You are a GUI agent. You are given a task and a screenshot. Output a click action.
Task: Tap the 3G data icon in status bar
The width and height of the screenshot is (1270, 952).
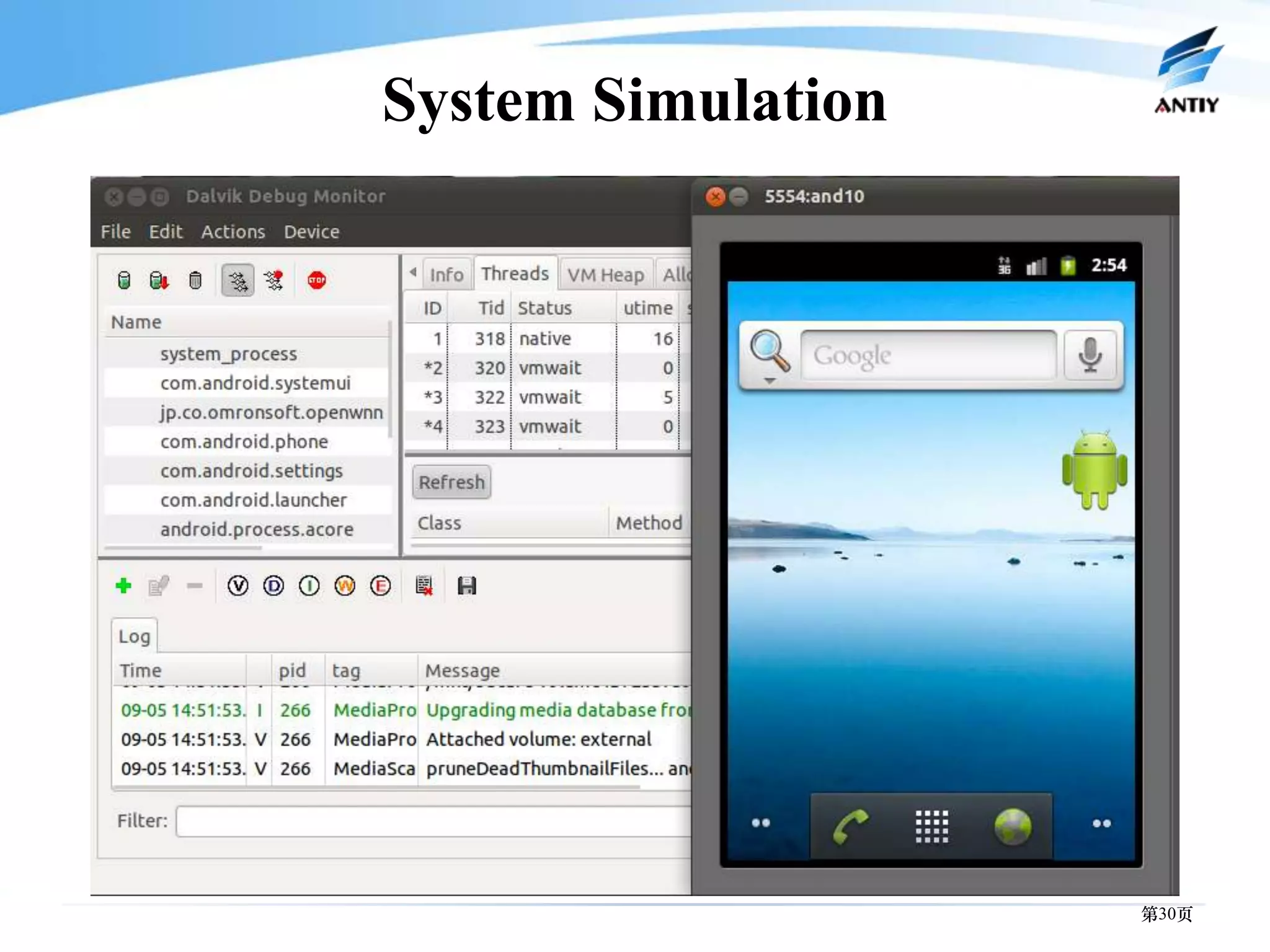point(1004,266)
